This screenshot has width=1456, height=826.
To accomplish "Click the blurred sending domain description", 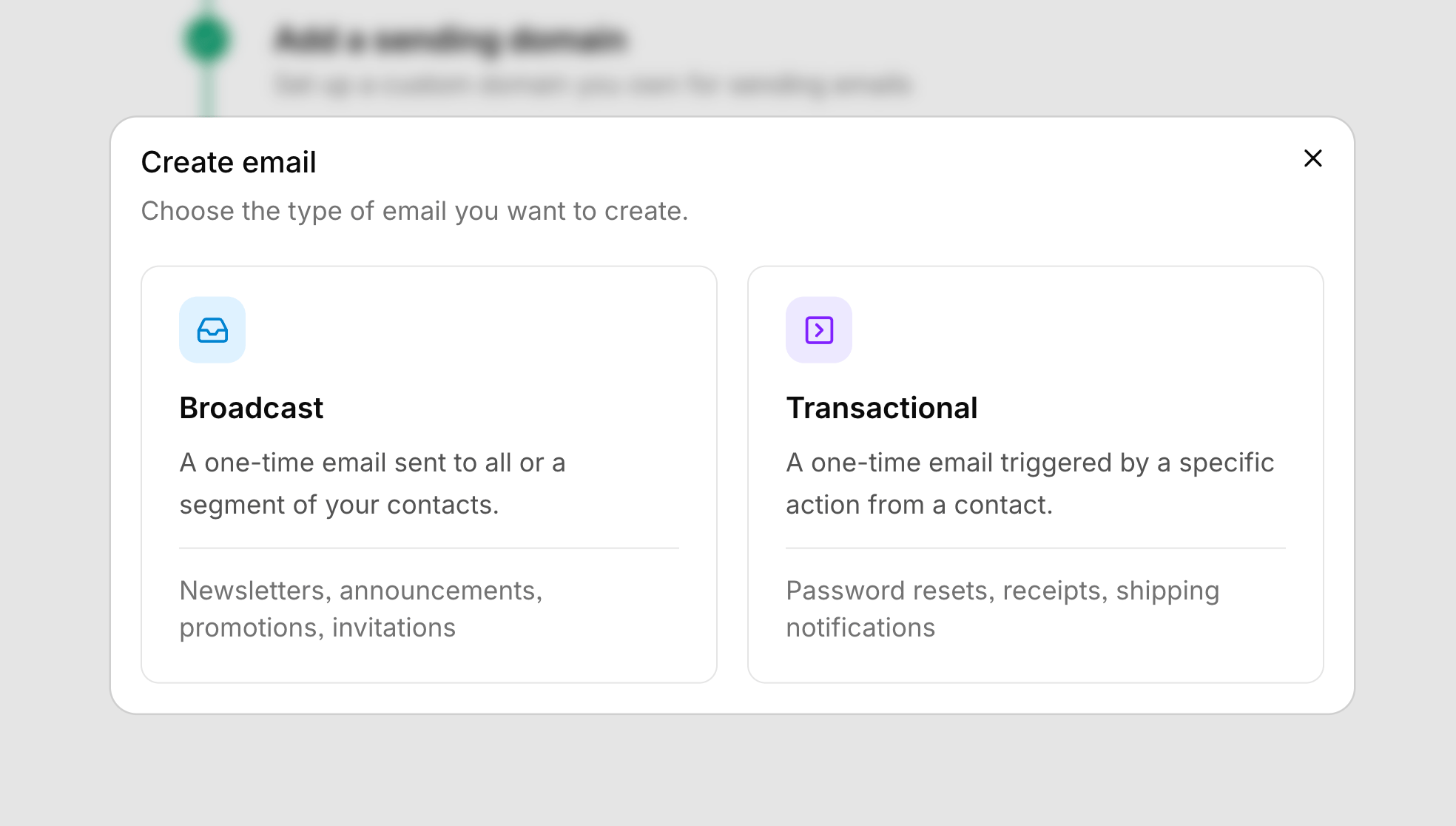I will [593, 84].
